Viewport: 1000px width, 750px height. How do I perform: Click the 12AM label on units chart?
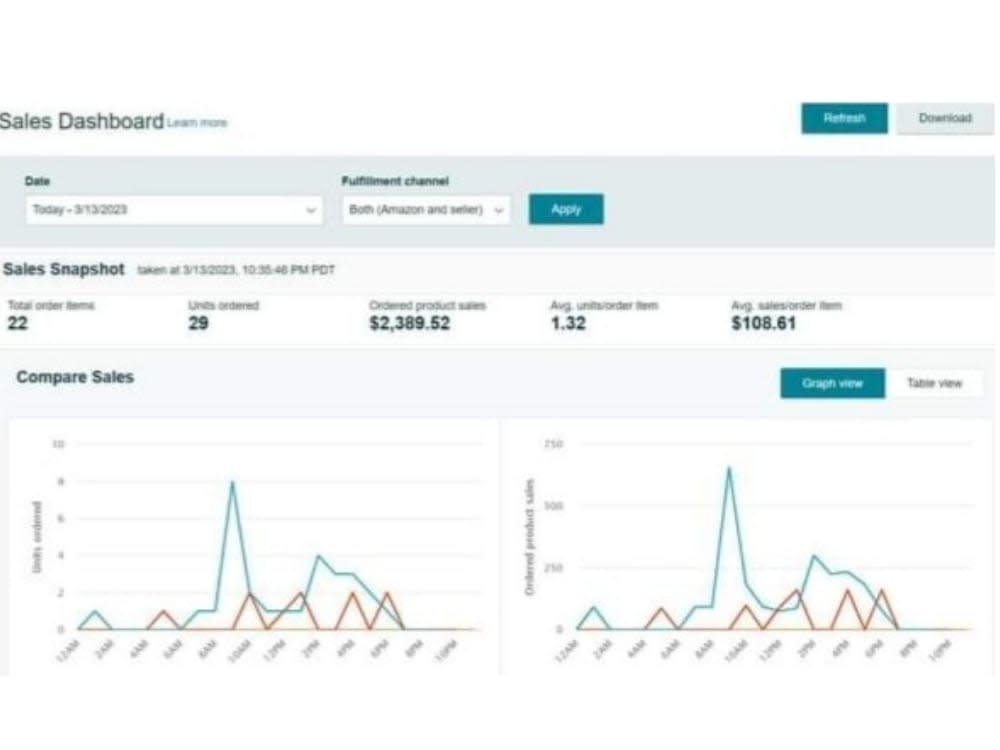coord(68,650)
